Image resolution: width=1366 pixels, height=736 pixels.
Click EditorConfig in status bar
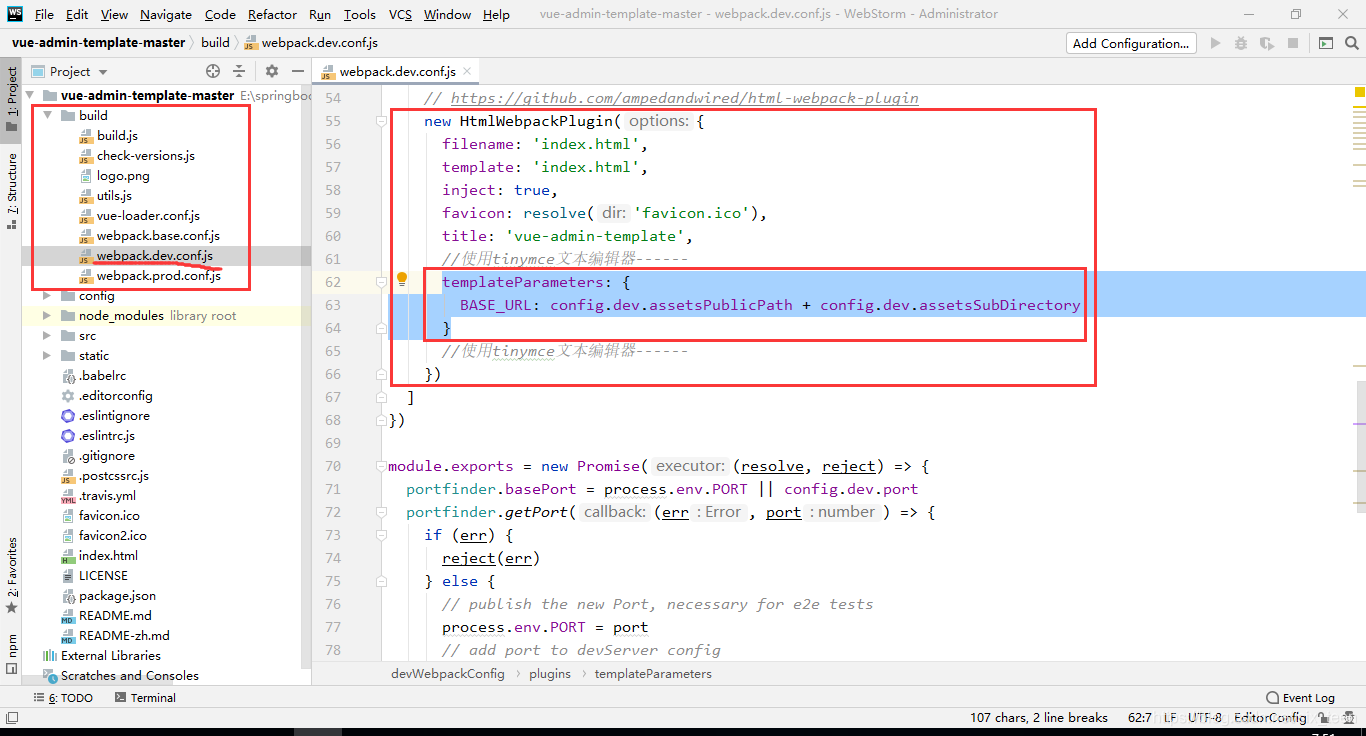(1270, 717)
